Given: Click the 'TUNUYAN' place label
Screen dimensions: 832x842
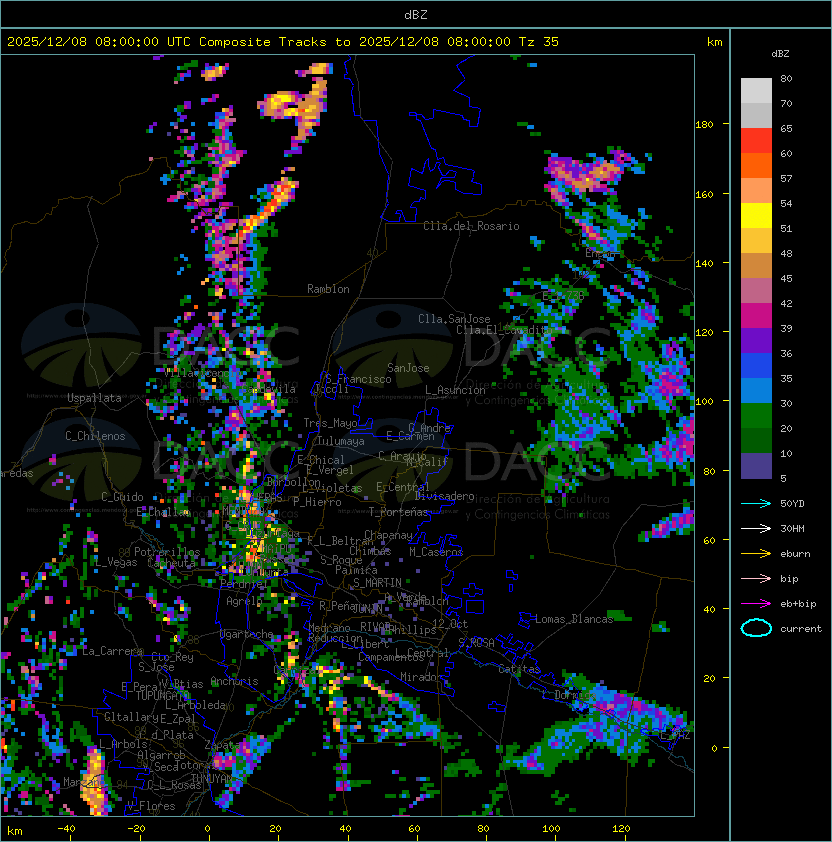Looking at the screenshot, I should (212, 778).
